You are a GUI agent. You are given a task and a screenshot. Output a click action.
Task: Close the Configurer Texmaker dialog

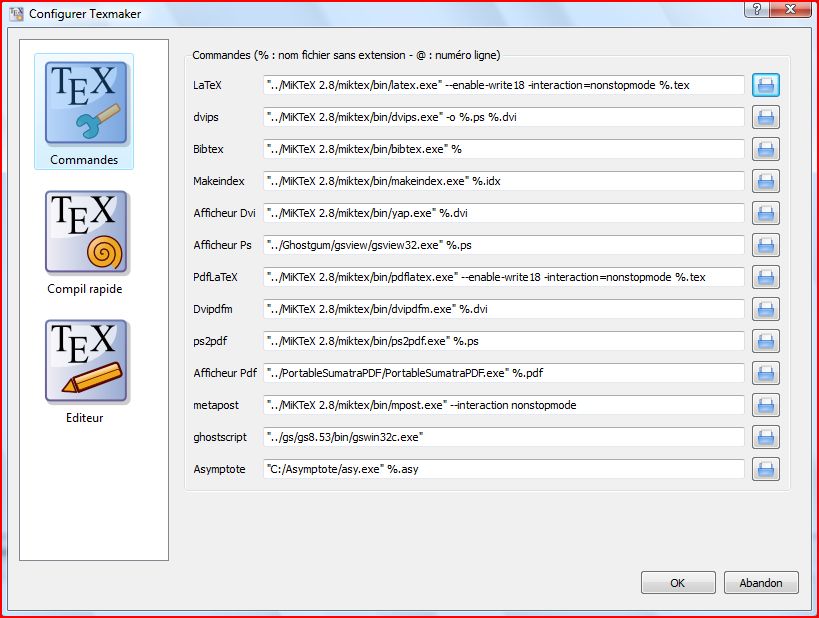(791, 9)
